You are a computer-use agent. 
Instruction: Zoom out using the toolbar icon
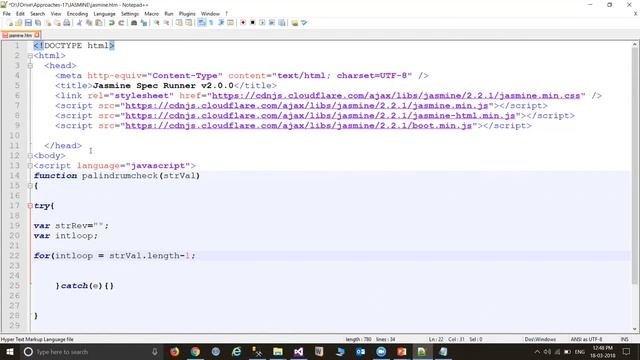[167, 23]
